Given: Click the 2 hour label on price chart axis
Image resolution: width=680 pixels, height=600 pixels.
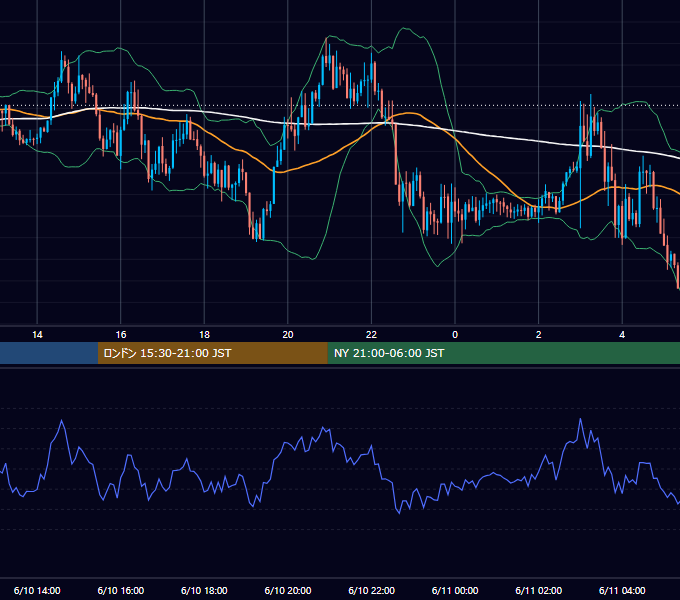Looking at the screenshot, I should 539,335.
